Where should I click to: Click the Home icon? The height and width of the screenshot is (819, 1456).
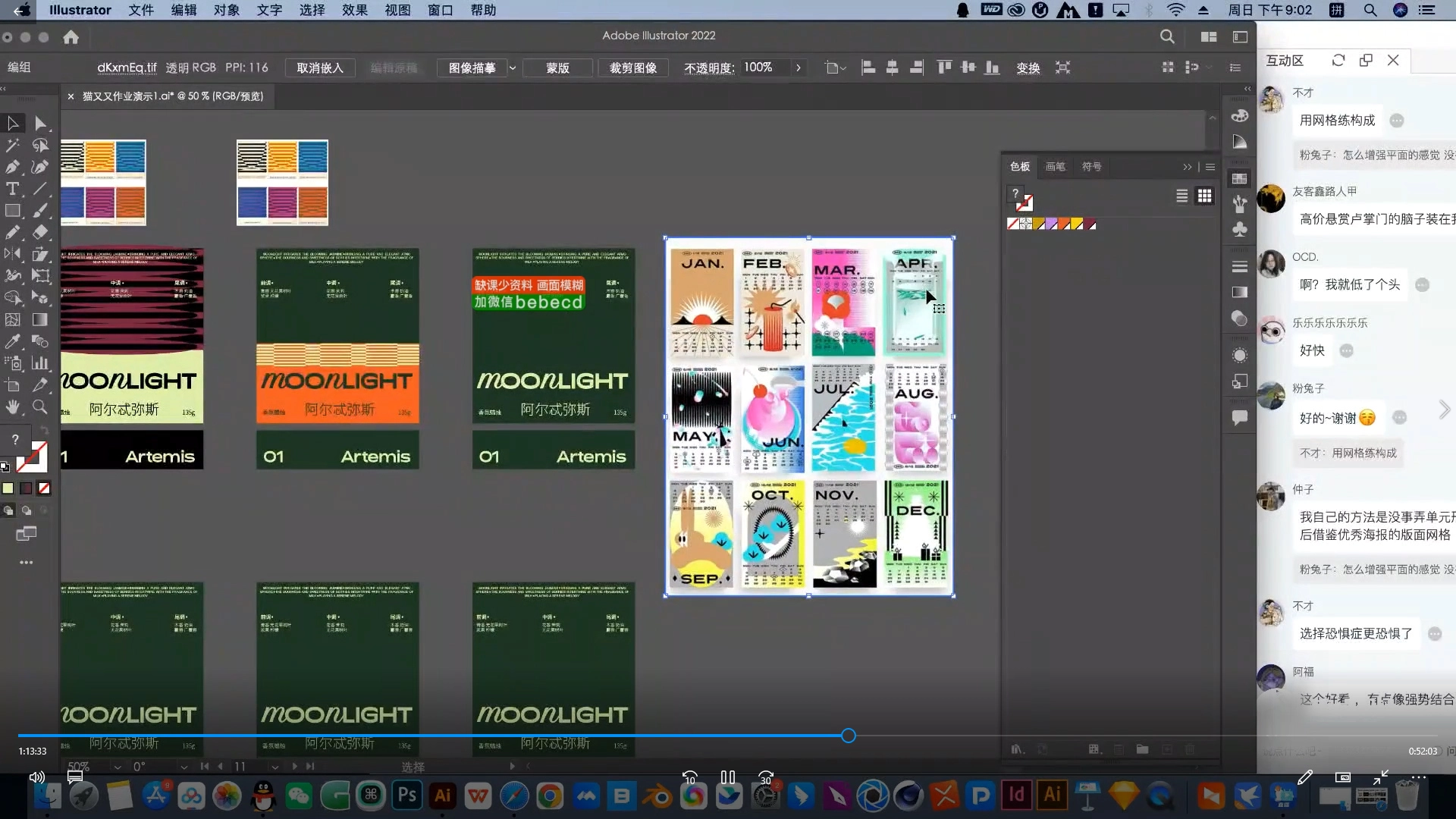point(71,37)
